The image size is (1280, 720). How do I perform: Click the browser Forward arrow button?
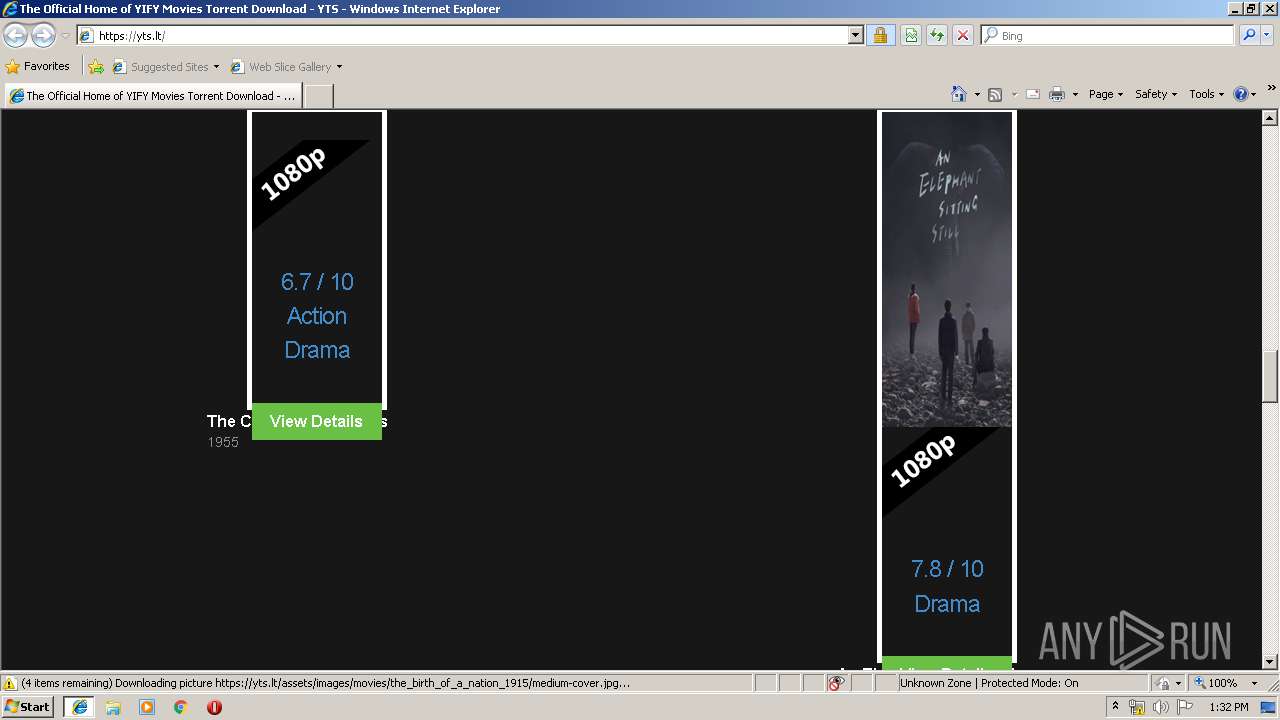click(43, 36)
